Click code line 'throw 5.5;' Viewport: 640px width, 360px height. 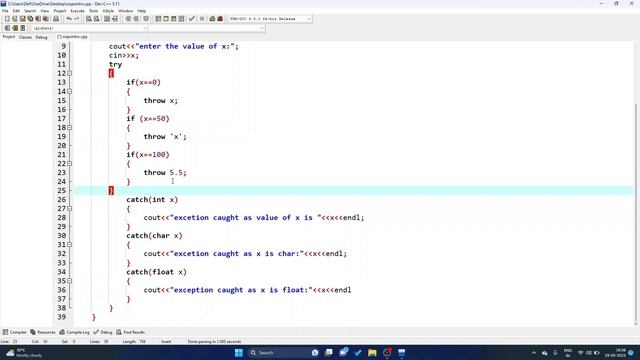[x=165, y=173]
